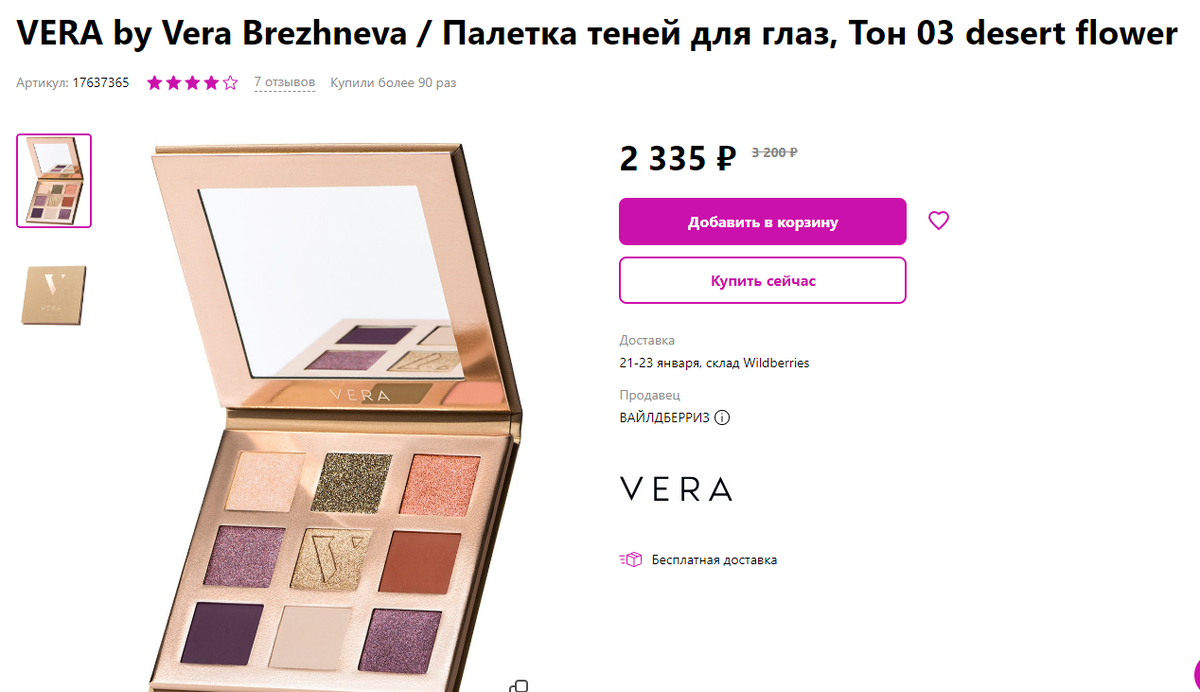This screenshot has height=692, width=1200.
Task: Click the third filled rating star
Action: pyautogui.click(x=192, y=83)
